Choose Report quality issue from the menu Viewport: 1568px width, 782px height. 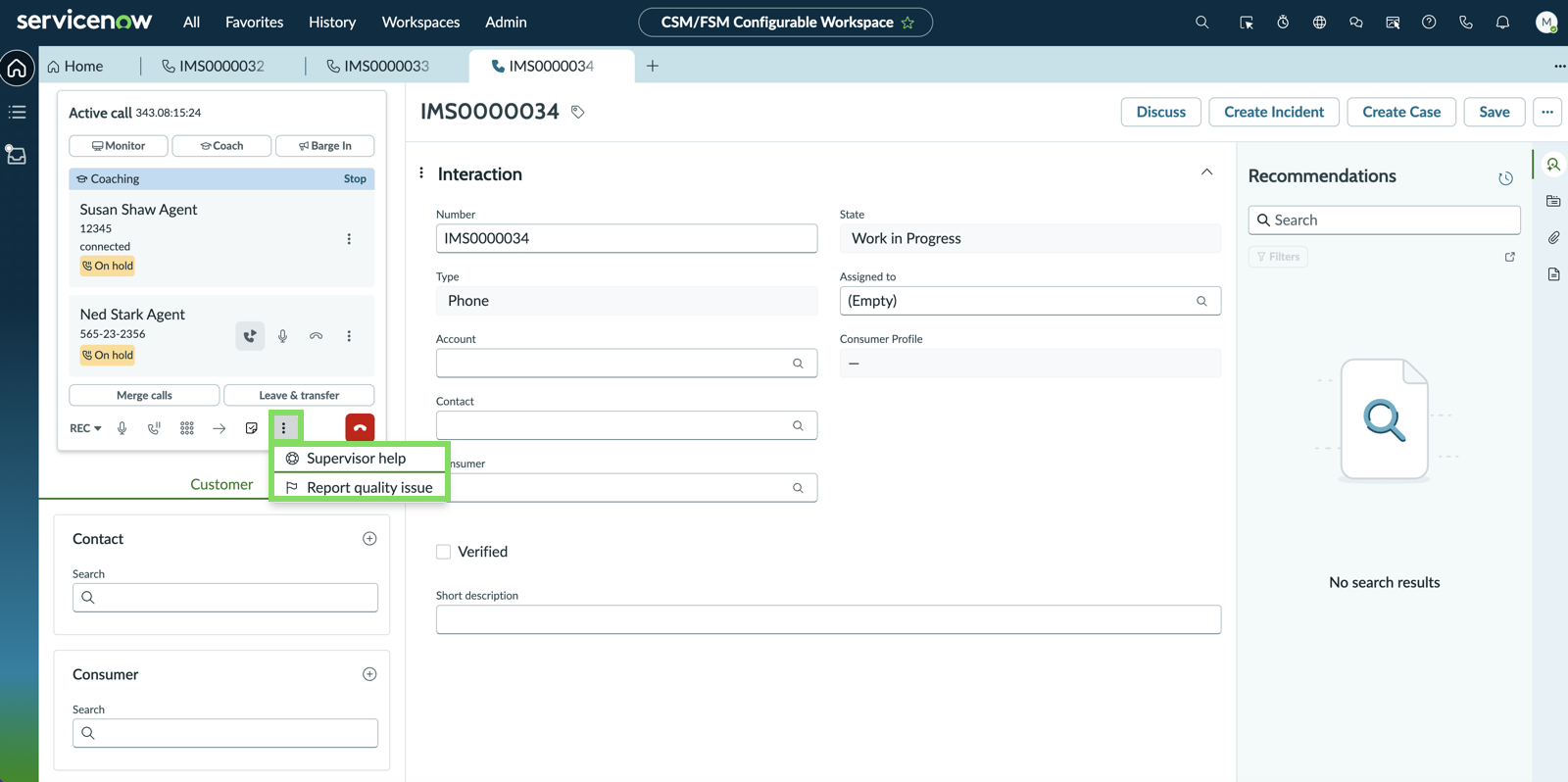(x=360, y=487)
